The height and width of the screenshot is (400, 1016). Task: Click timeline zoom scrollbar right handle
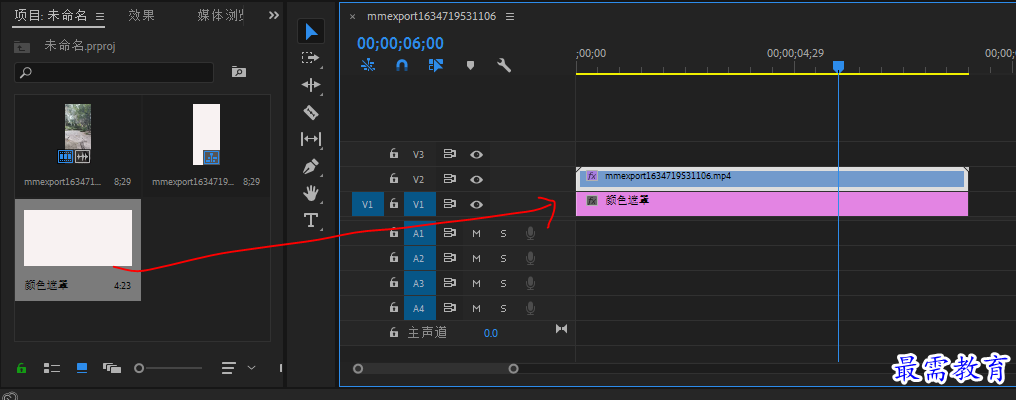point(513,368)
